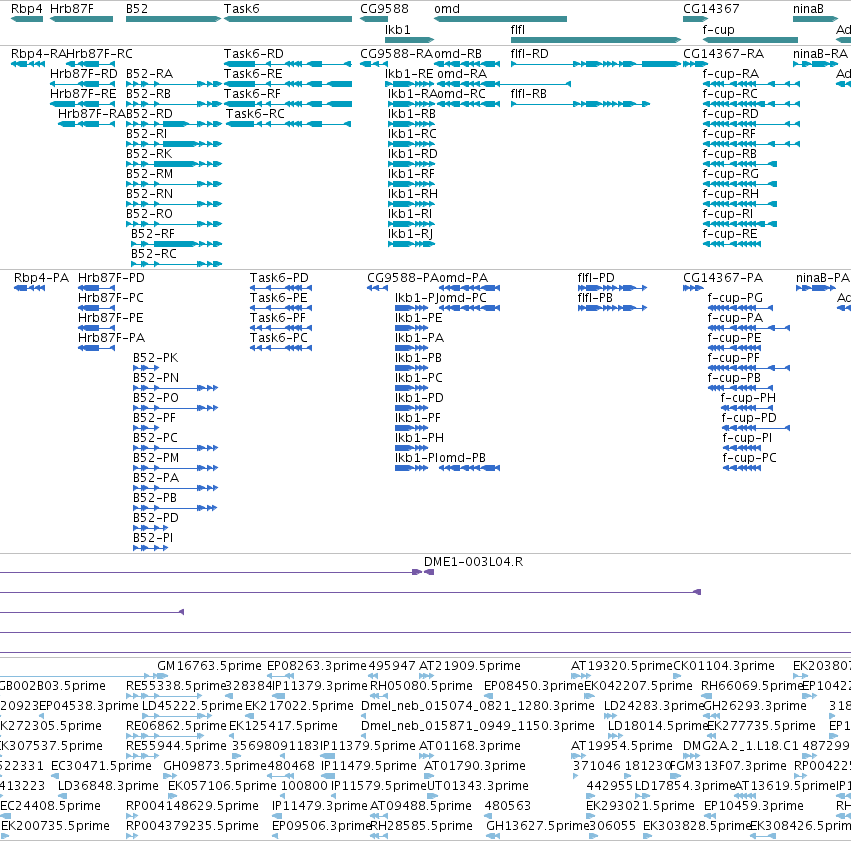Click EST label CK01104.3prime
This screenshot has width=851, height=841.
click(x=723, y=666)
